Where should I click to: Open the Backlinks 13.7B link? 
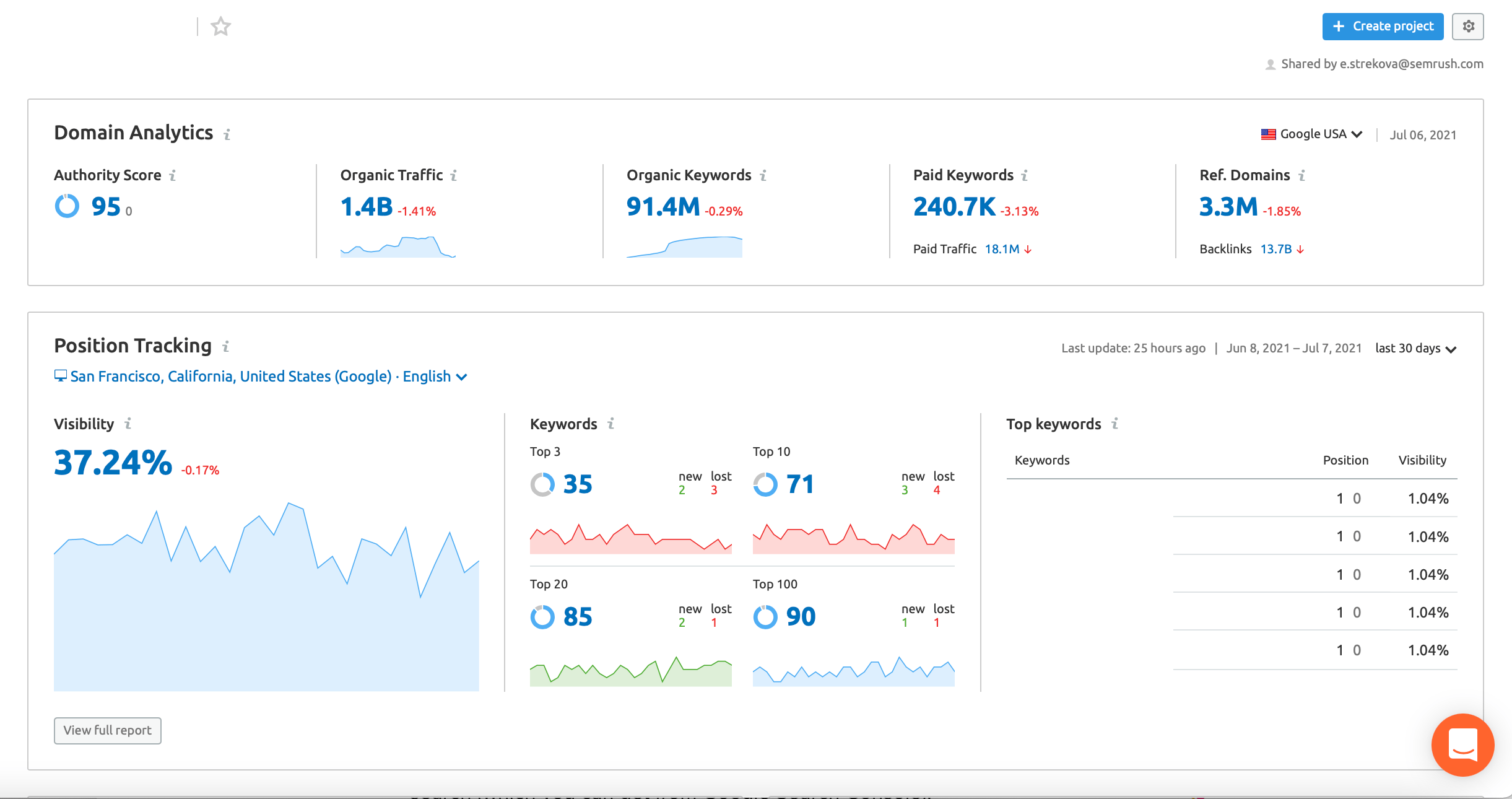click(x=1276, y=249)
